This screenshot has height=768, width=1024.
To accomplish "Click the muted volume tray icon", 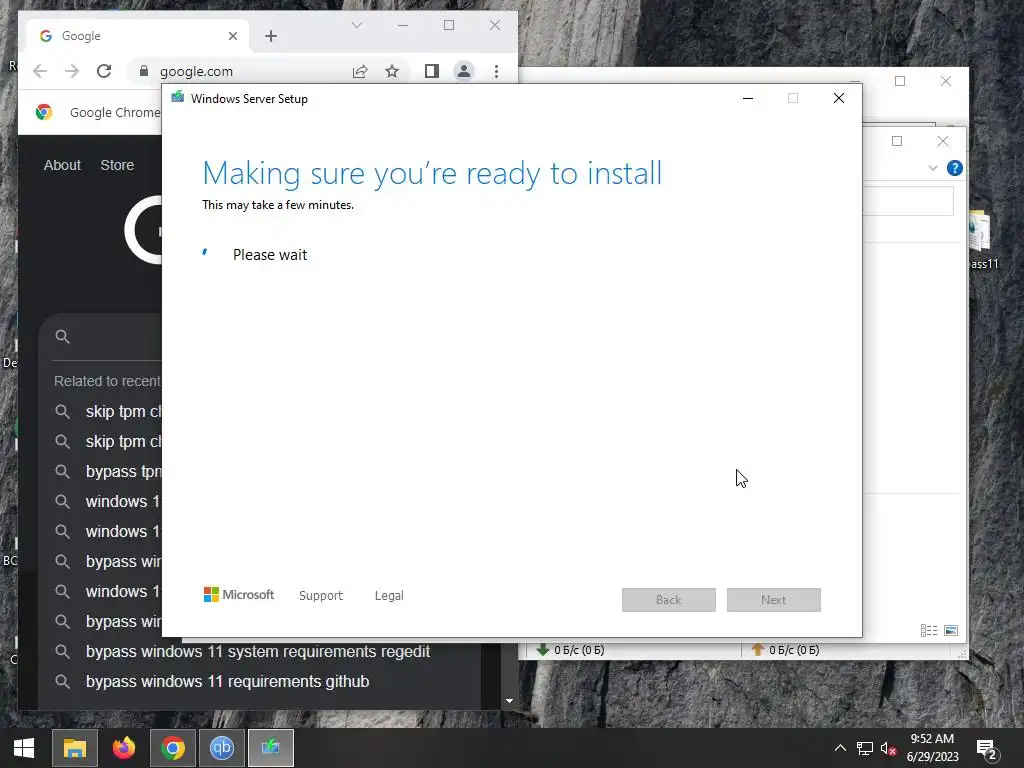I will point(888,748).
